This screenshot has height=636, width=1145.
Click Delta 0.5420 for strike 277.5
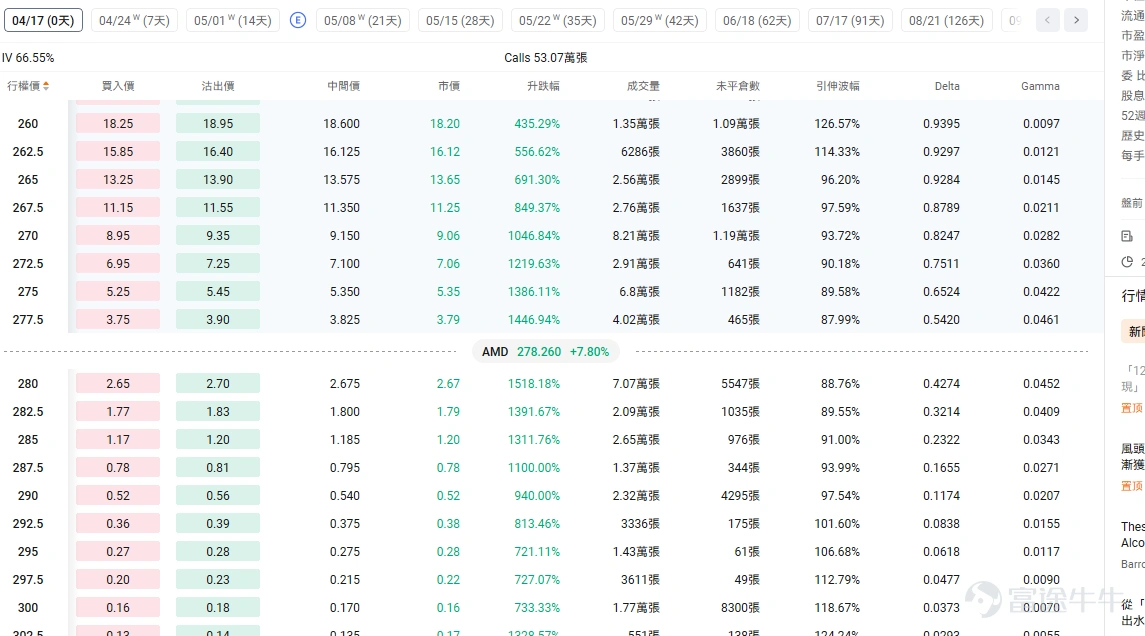tap(941, 320)
